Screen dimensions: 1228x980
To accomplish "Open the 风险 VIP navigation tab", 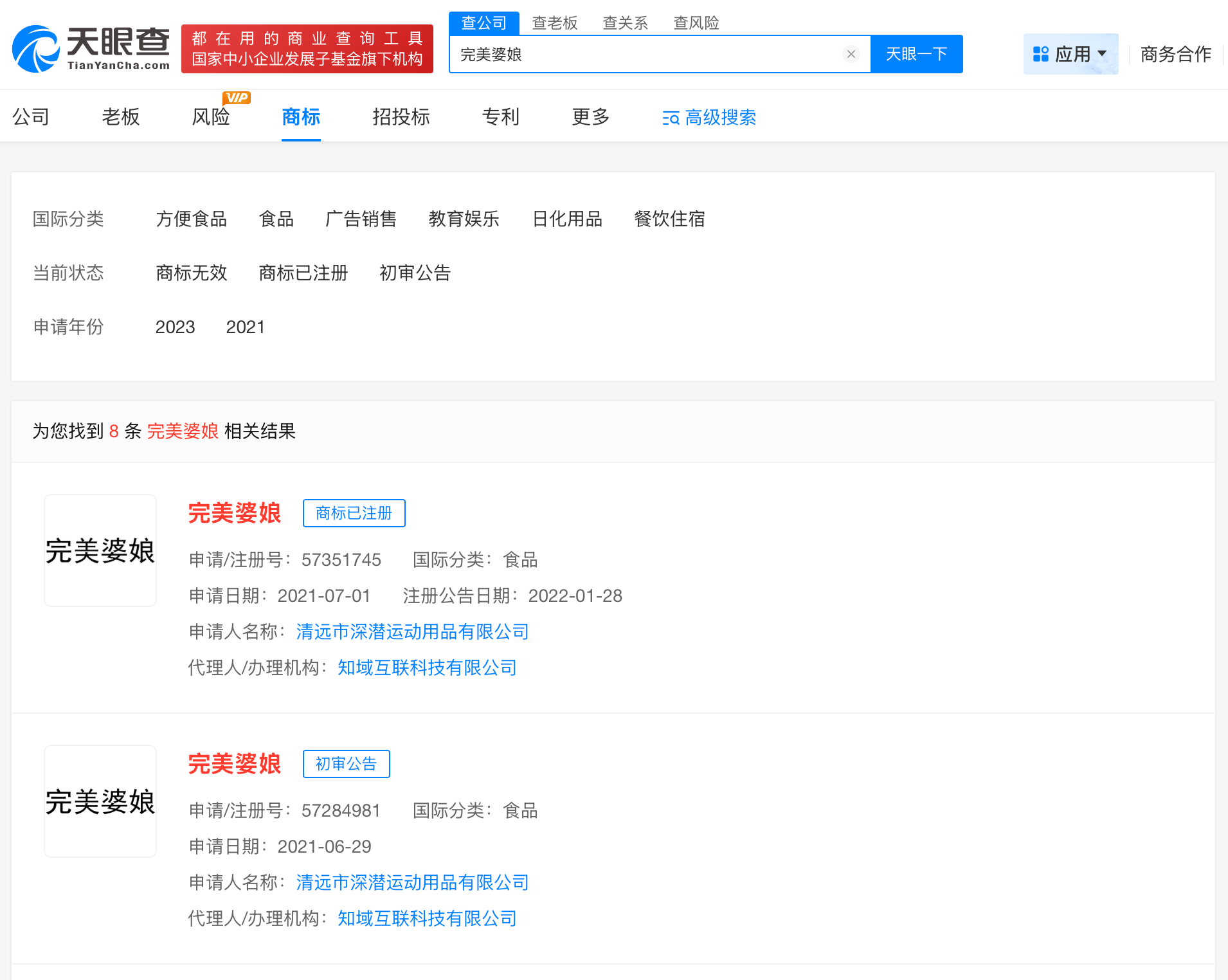I will 211,117.
